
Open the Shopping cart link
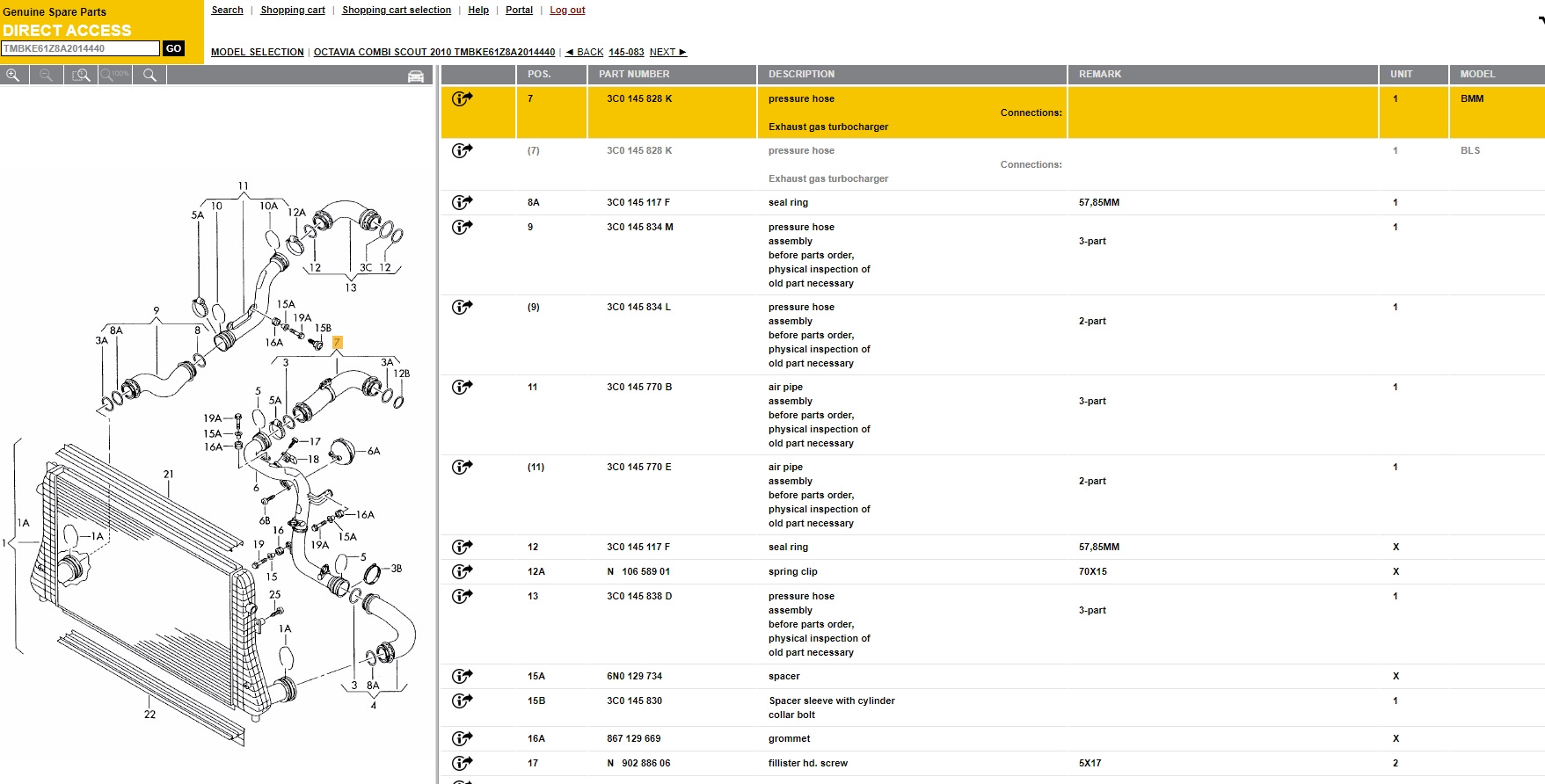coord(293,11)
